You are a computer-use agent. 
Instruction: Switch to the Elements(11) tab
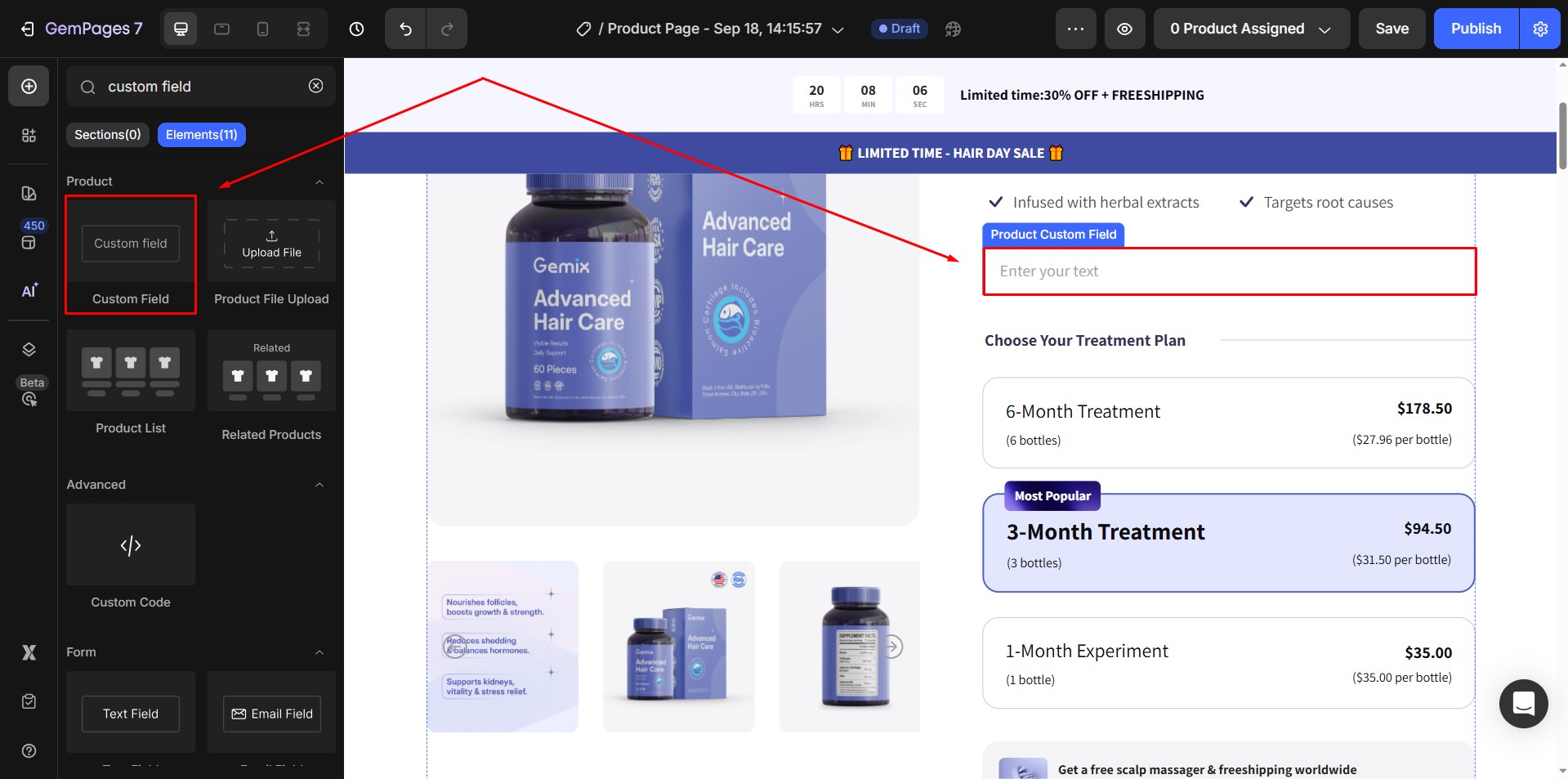pos(201,135)
